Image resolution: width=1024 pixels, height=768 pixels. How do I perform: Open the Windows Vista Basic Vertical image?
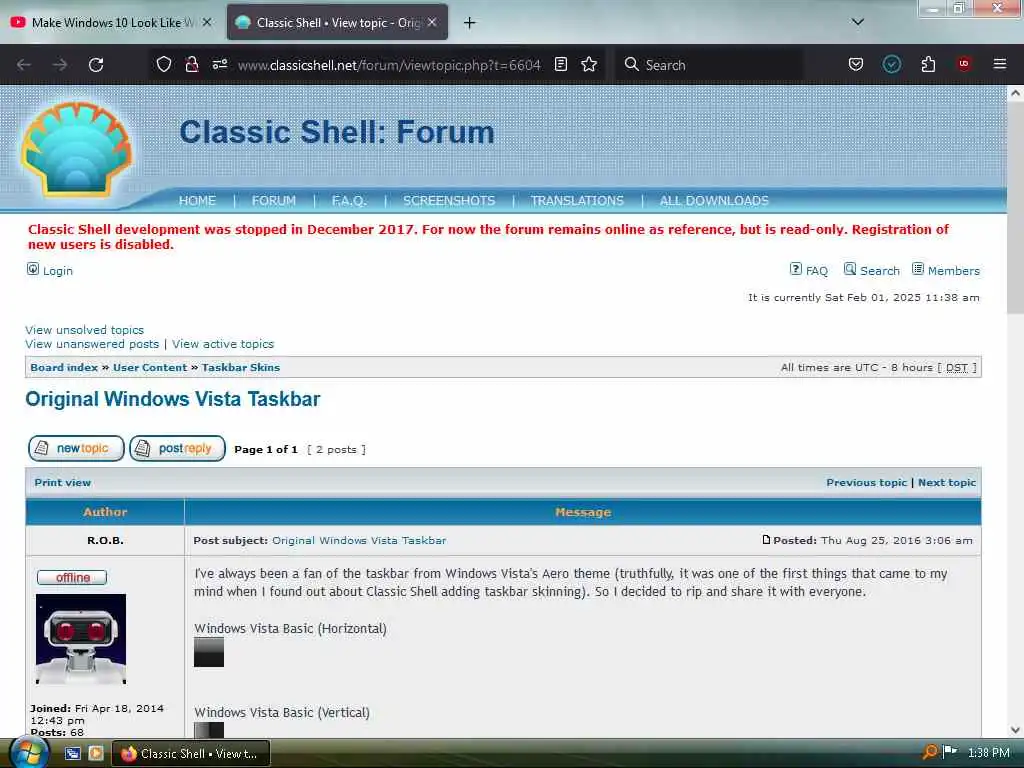[x=209, y=730]
